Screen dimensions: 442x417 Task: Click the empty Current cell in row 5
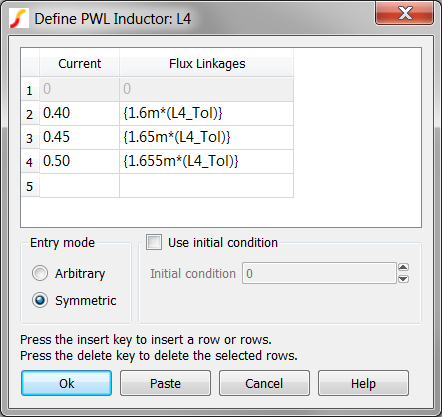(x=79, y=185)
